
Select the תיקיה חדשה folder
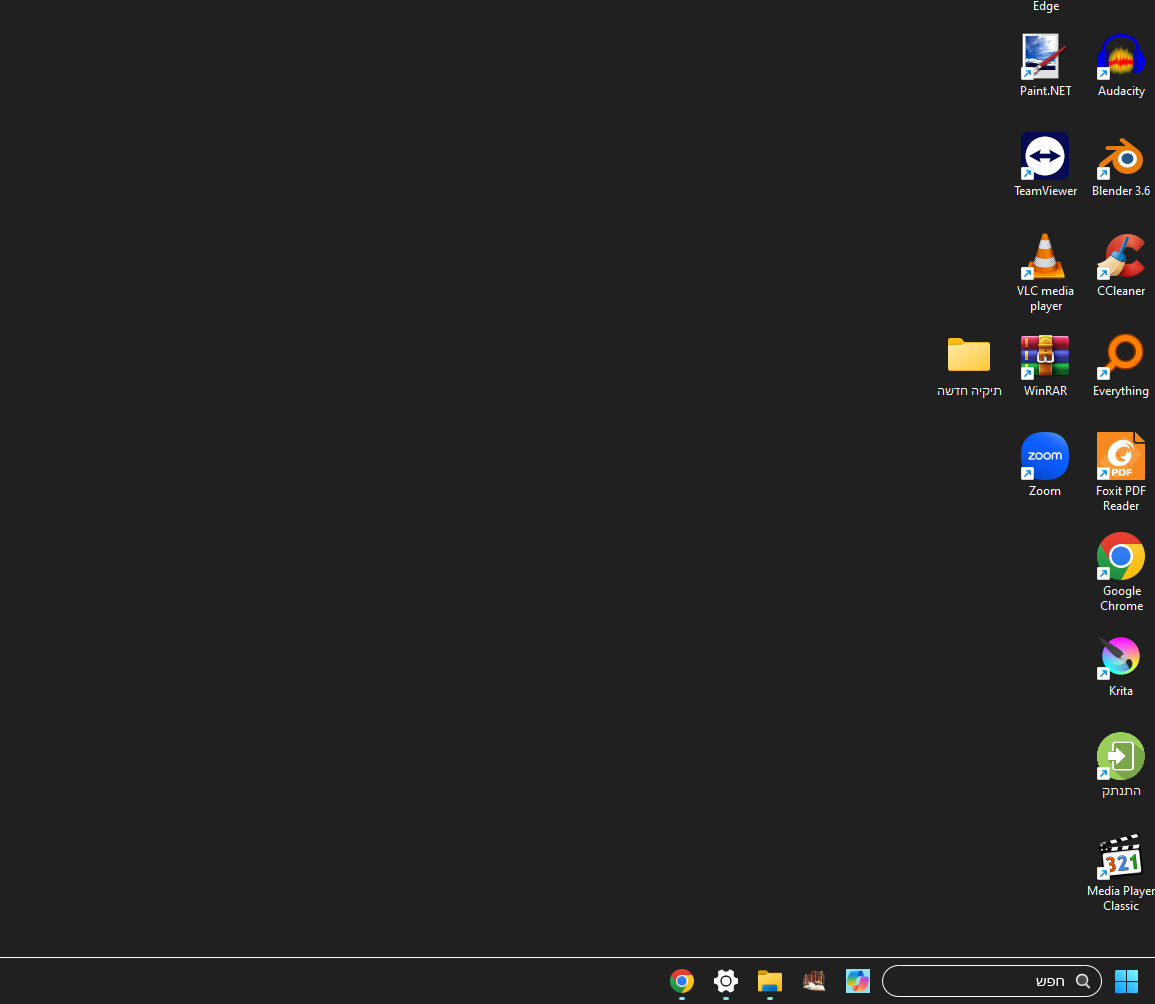click(x=969, y=366)
